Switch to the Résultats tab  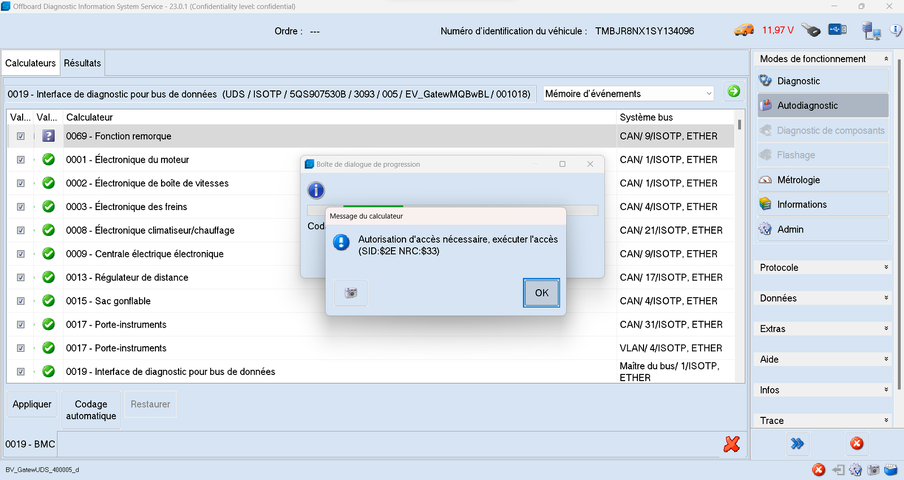click(82, 63)
